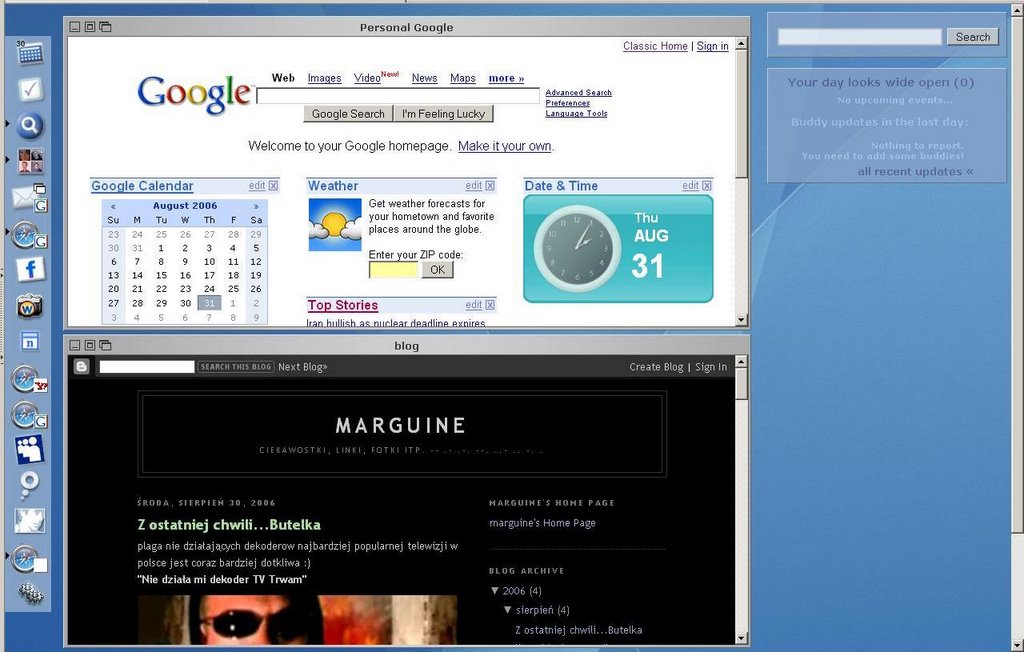1024x652 pixels.
Task: Open the Advanced Search link
Action: (x=579, y=93)
